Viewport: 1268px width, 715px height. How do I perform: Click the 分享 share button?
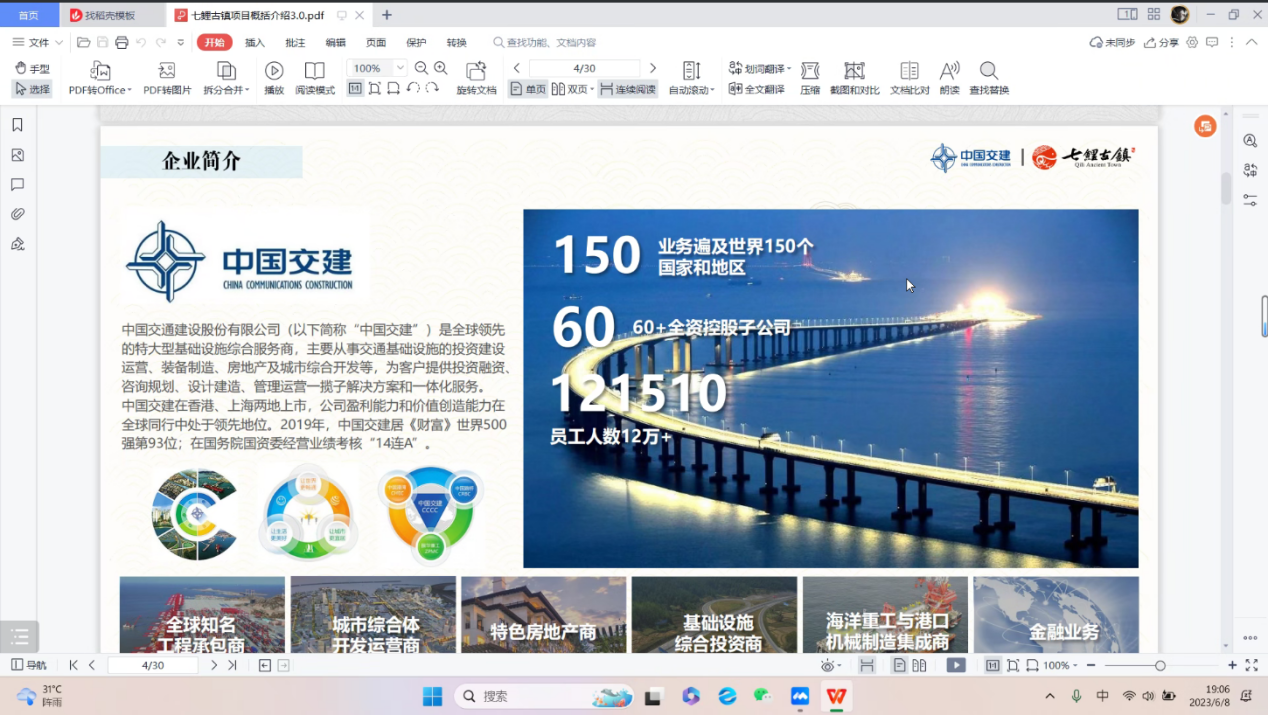tap(1161, 43)
